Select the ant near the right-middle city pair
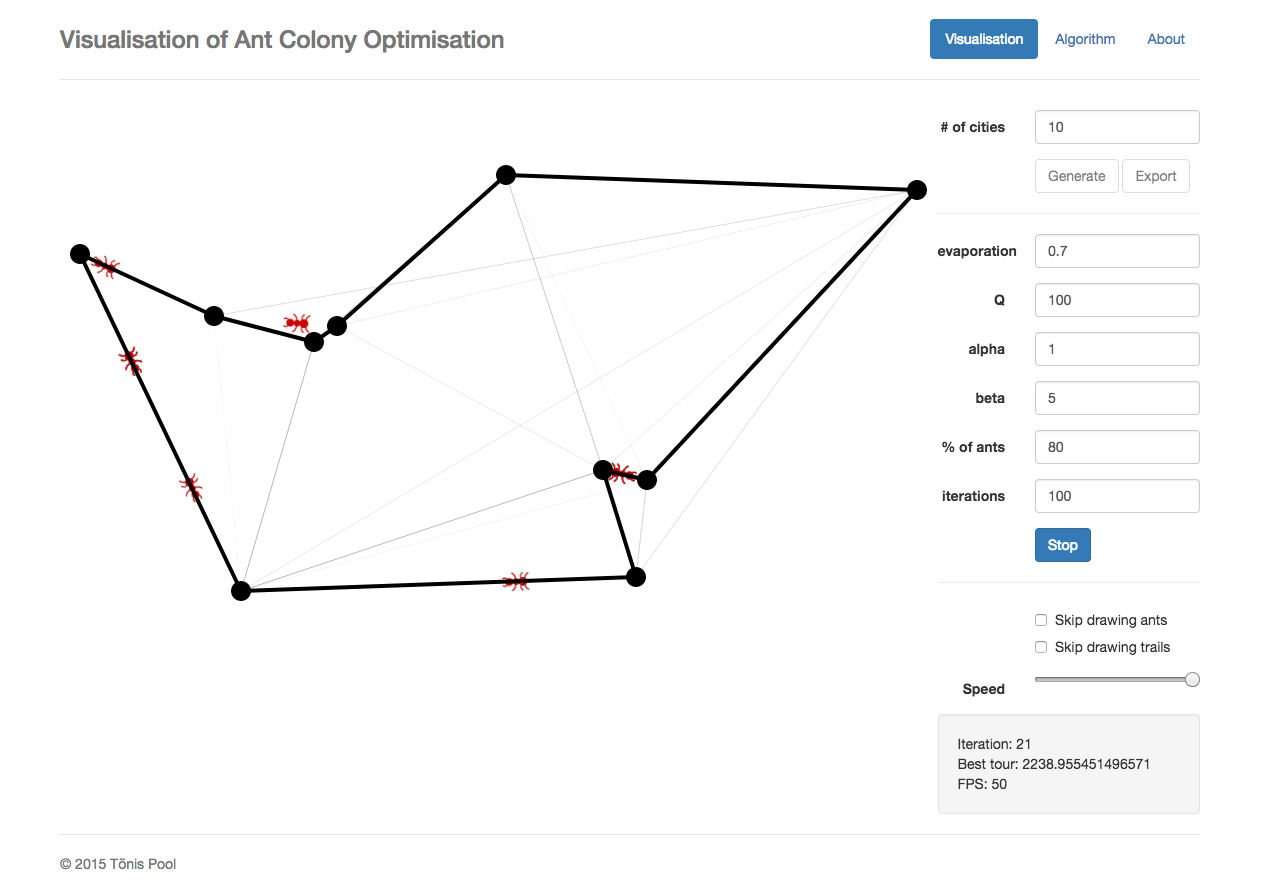1262x890 pixels. point(624,474)
